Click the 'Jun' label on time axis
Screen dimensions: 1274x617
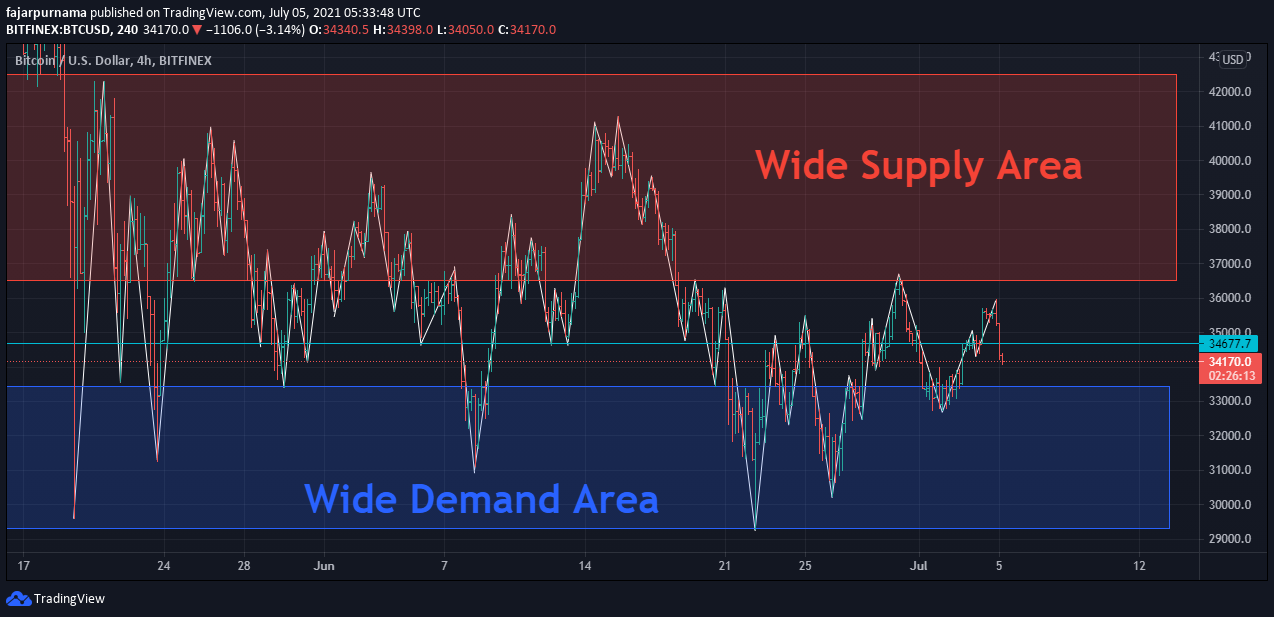[x=323, y=566]
